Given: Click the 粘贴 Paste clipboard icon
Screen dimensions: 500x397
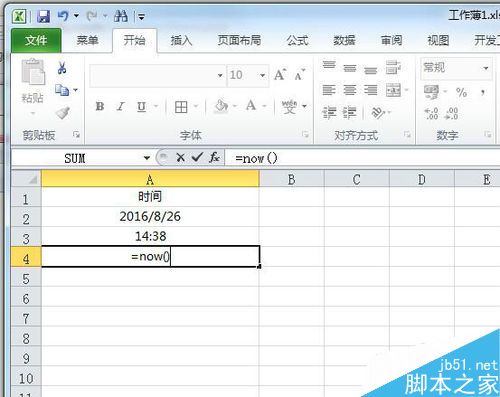Looking at the screenshot, I should 33,72.
